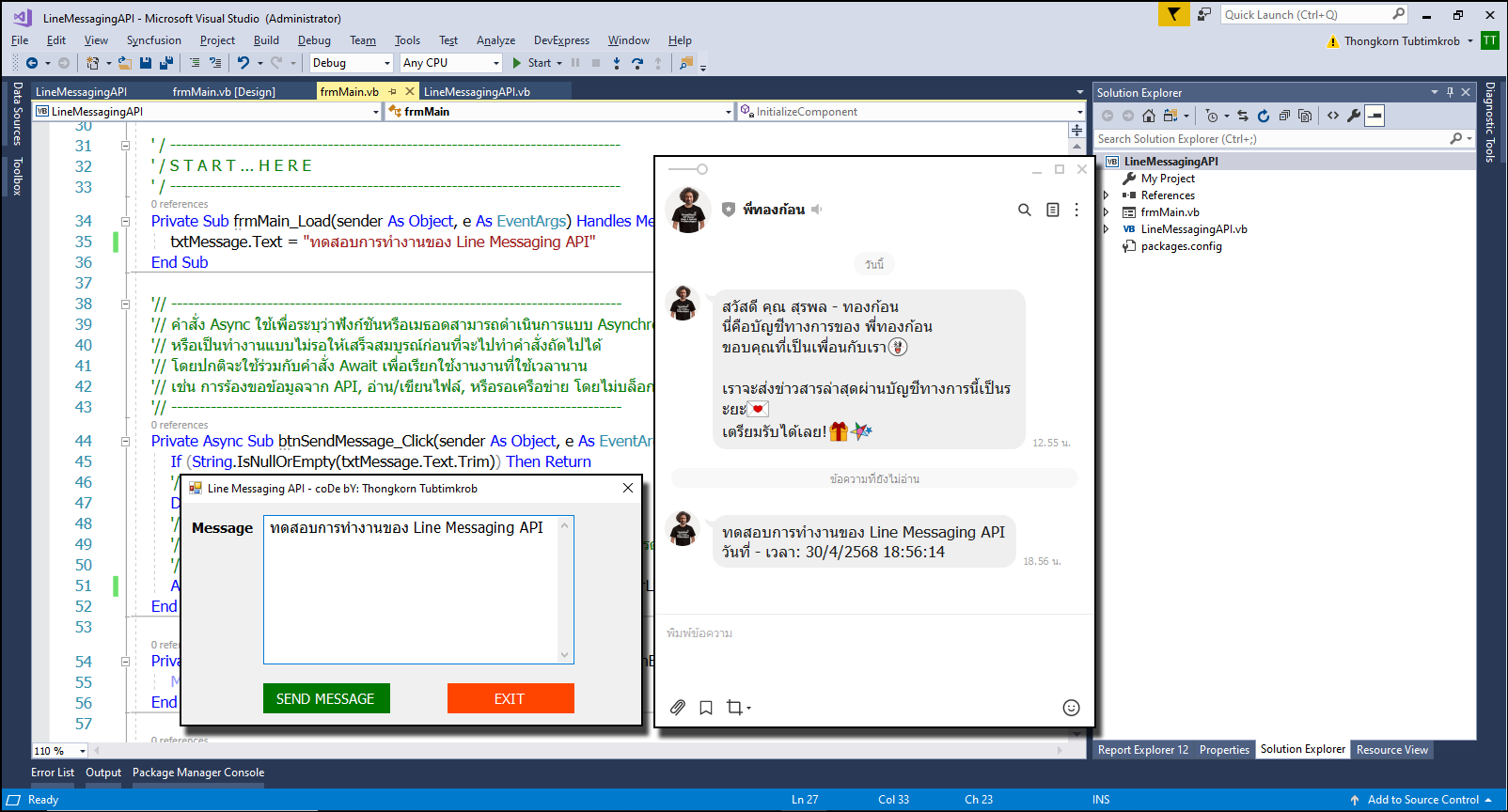Viewport: 1508px width, 812px height.
Task: Open the frmMain class dropdown
Action: click(559, 111)
